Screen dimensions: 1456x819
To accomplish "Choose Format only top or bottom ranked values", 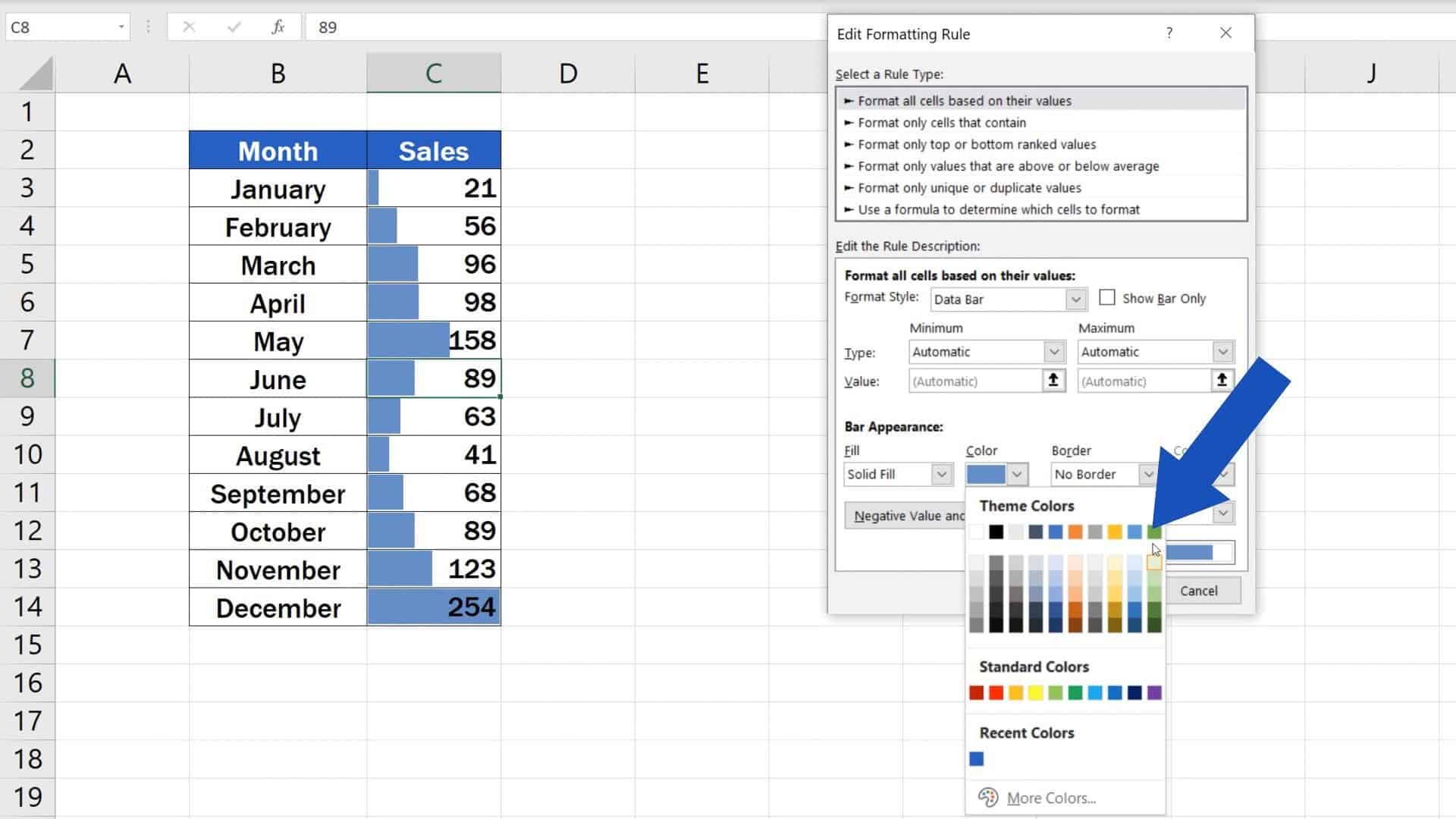I will click(977, 144).
